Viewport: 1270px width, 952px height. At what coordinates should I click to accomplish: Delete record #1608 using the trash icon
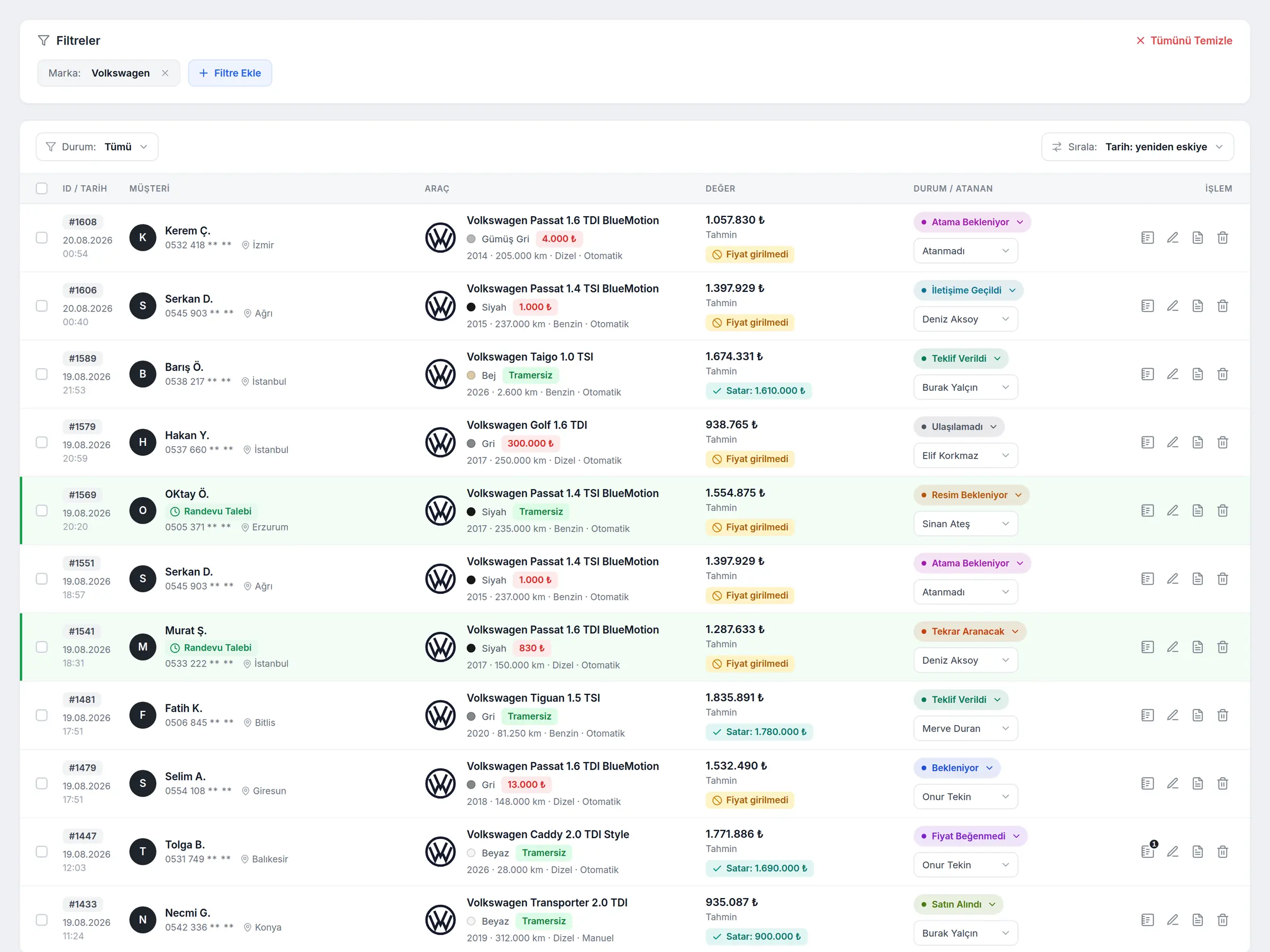[1223, 237]
